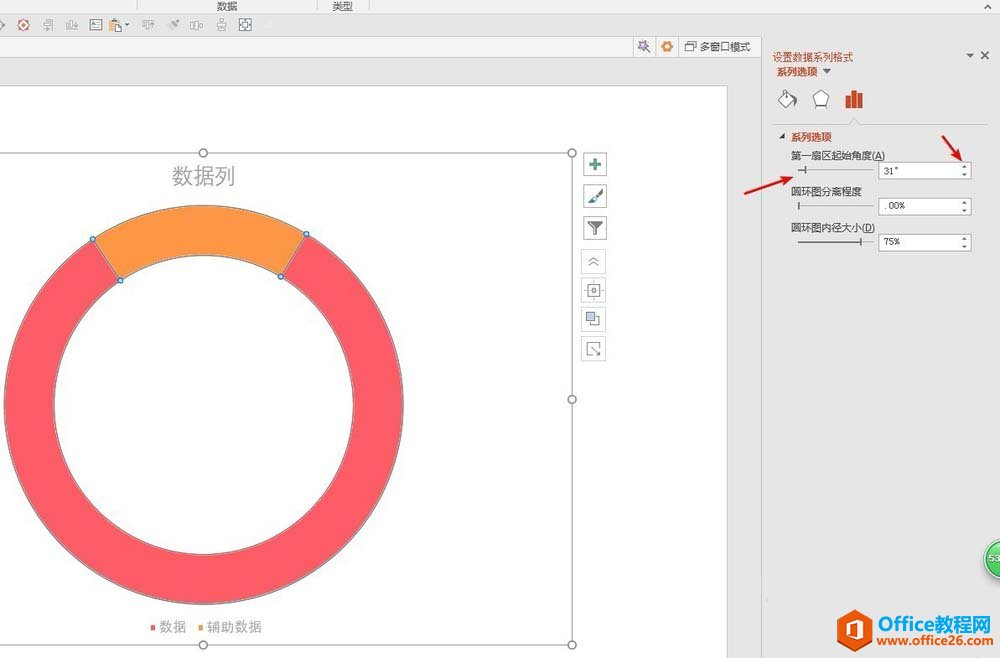Increase the first slice angle with up arrow
The image size is (1000, 658).
click(x=964, y=167)
